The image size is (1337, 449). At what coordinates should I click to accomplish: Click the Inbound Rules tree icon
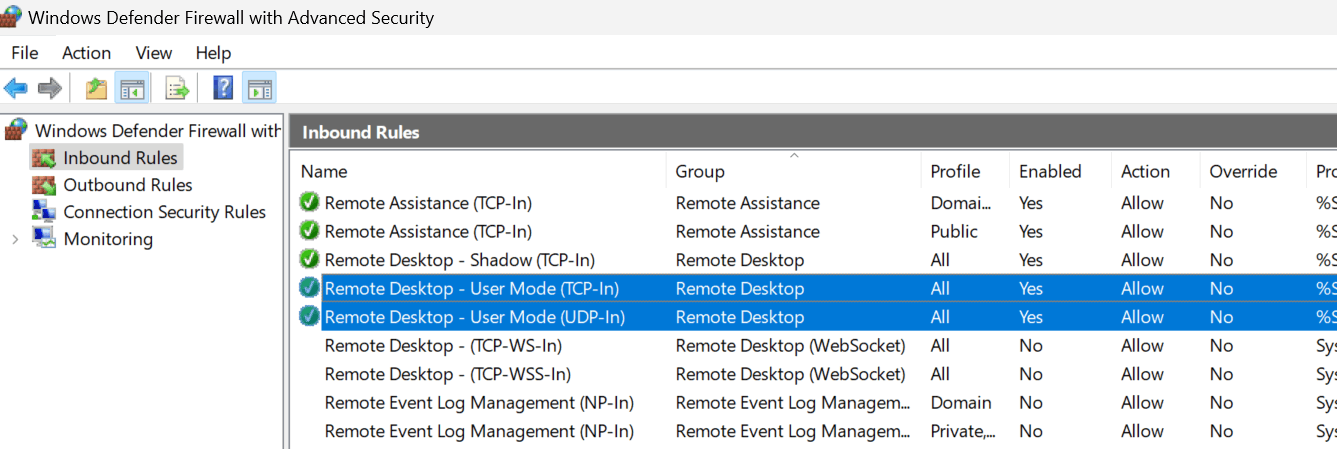coord(44,157)
